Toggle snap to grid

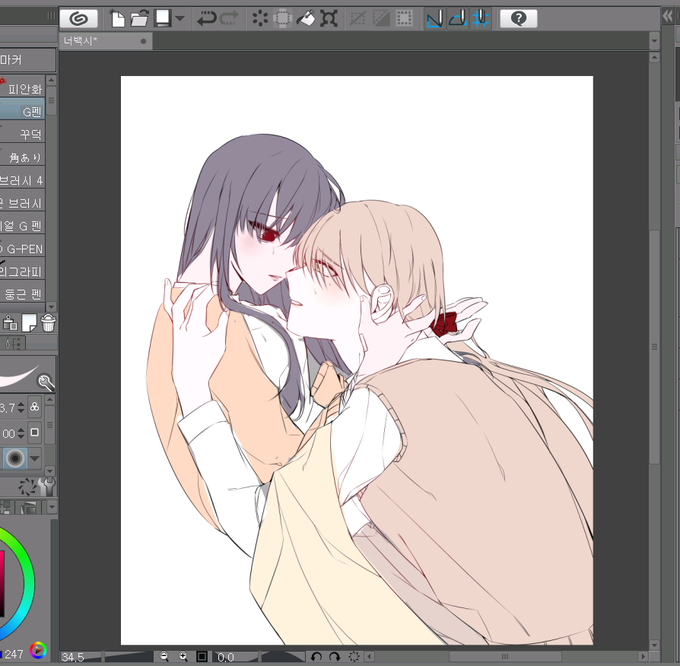click(x=481, y=19)
